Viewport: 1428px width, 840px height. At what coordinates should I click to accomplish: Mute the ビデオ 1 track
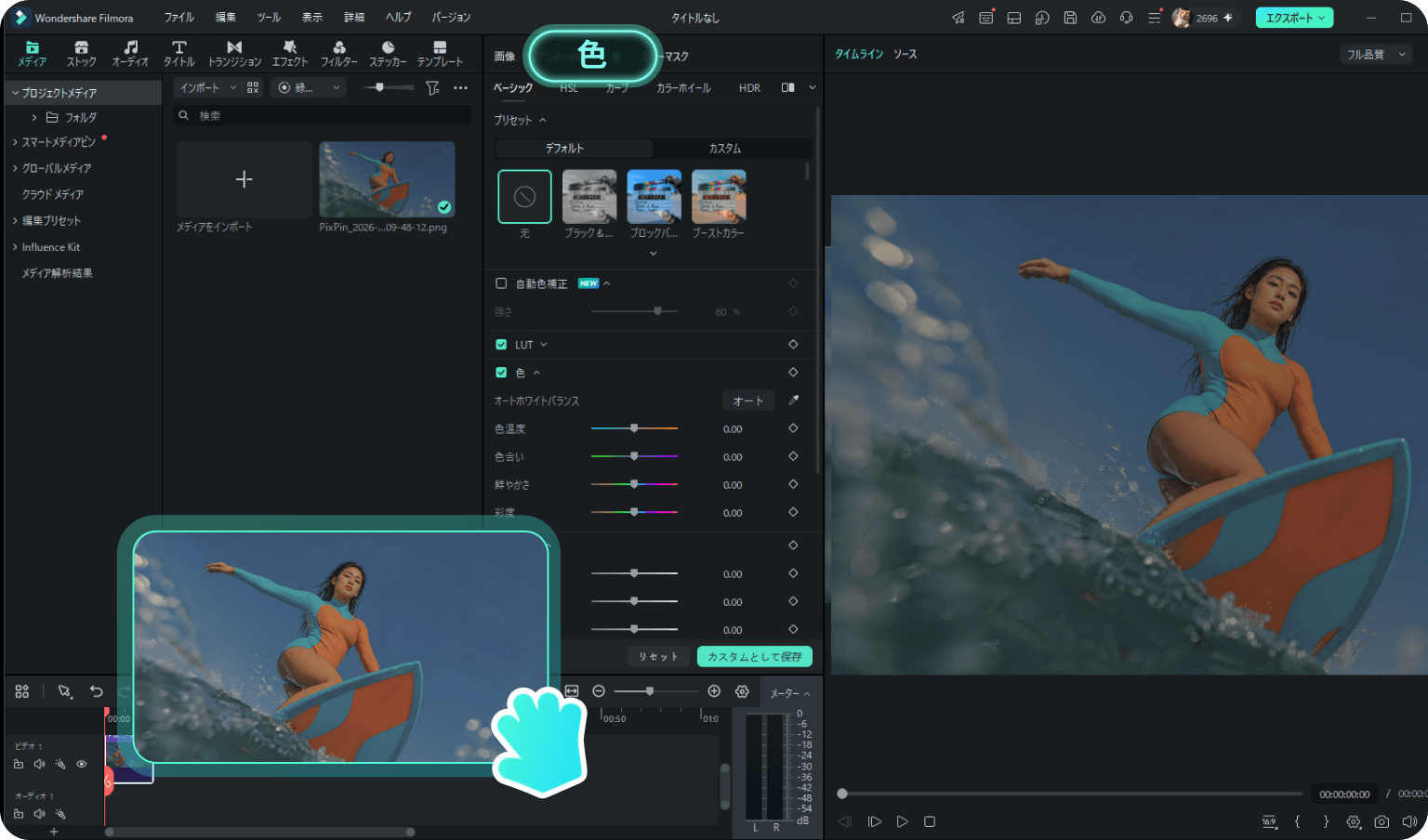(x=39, y=764)
